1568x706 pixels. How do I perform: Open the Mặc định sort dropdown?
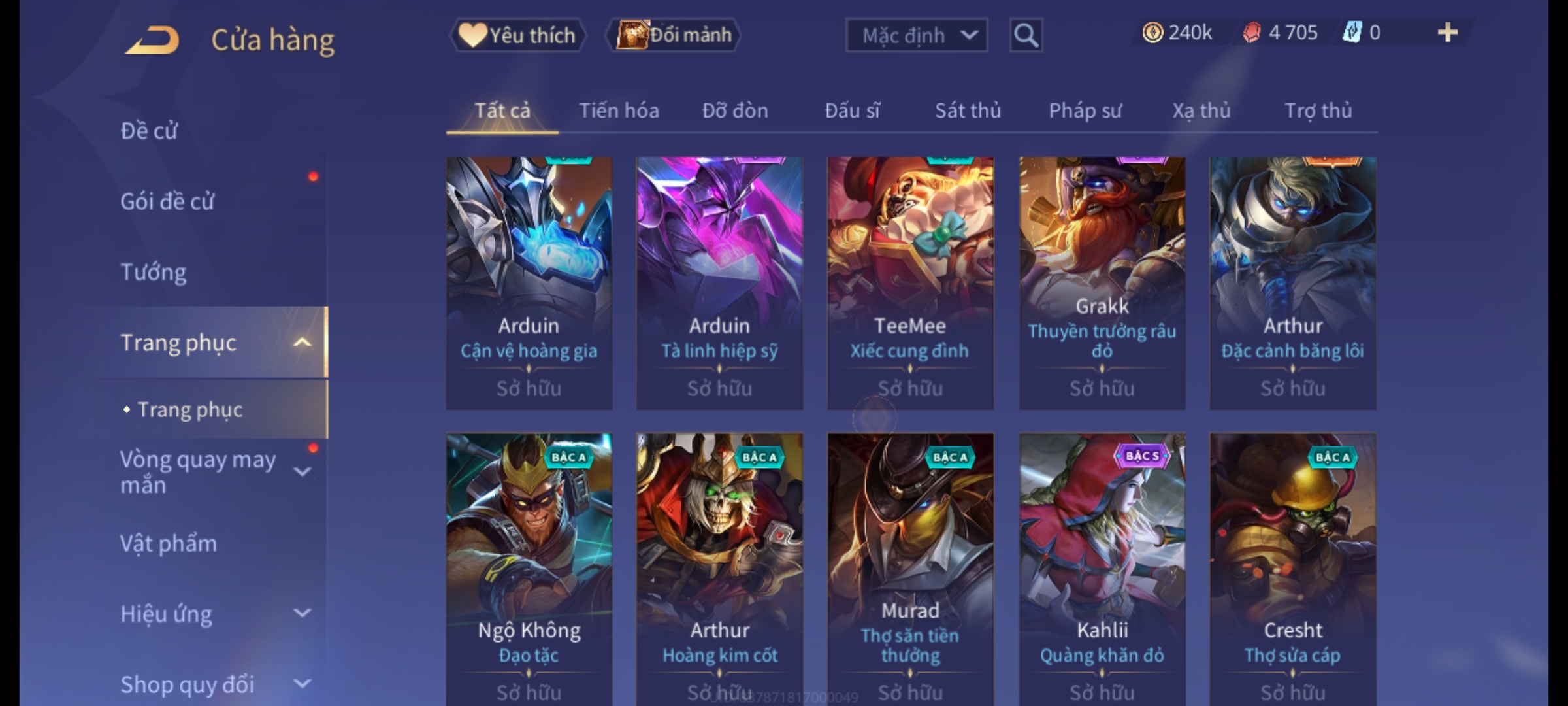point(916,35)
